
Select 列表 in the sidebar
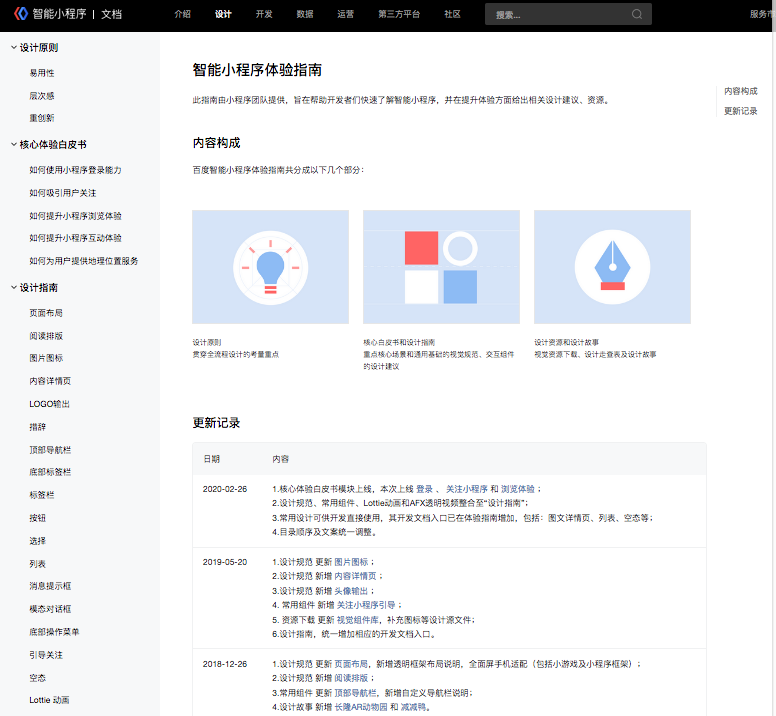(37, 564)
